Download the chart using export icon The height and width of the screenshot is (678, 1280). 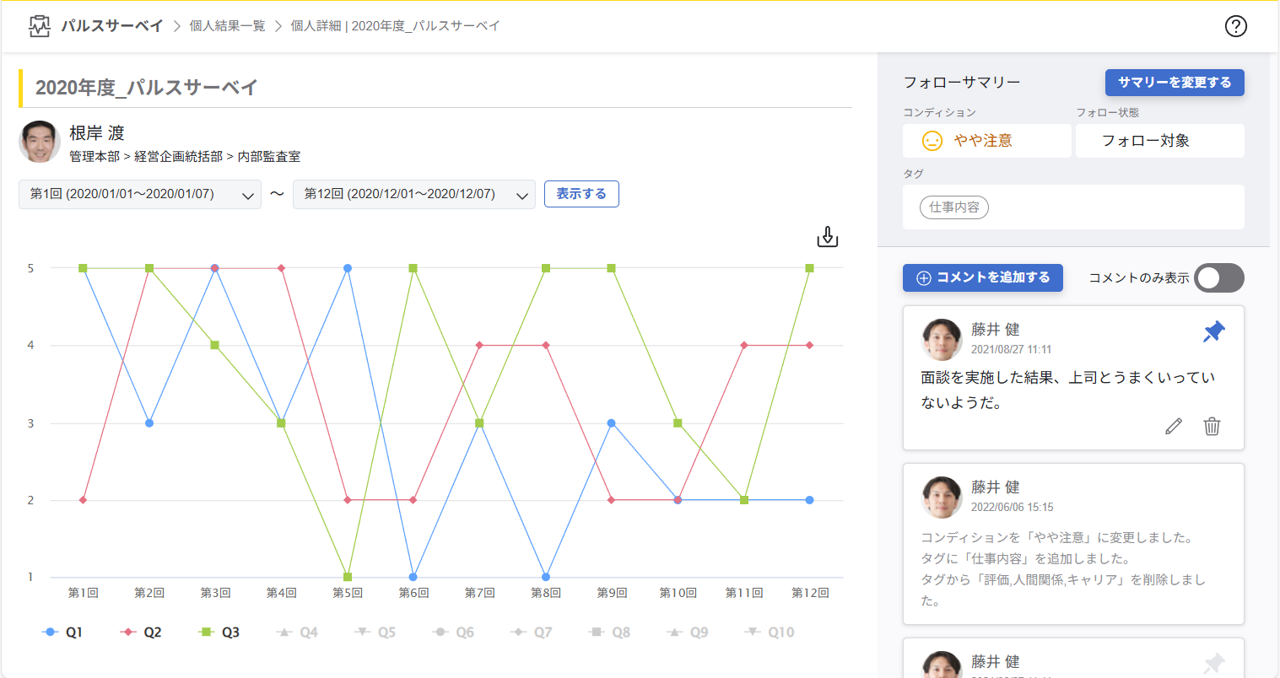[x=827, y=237]
